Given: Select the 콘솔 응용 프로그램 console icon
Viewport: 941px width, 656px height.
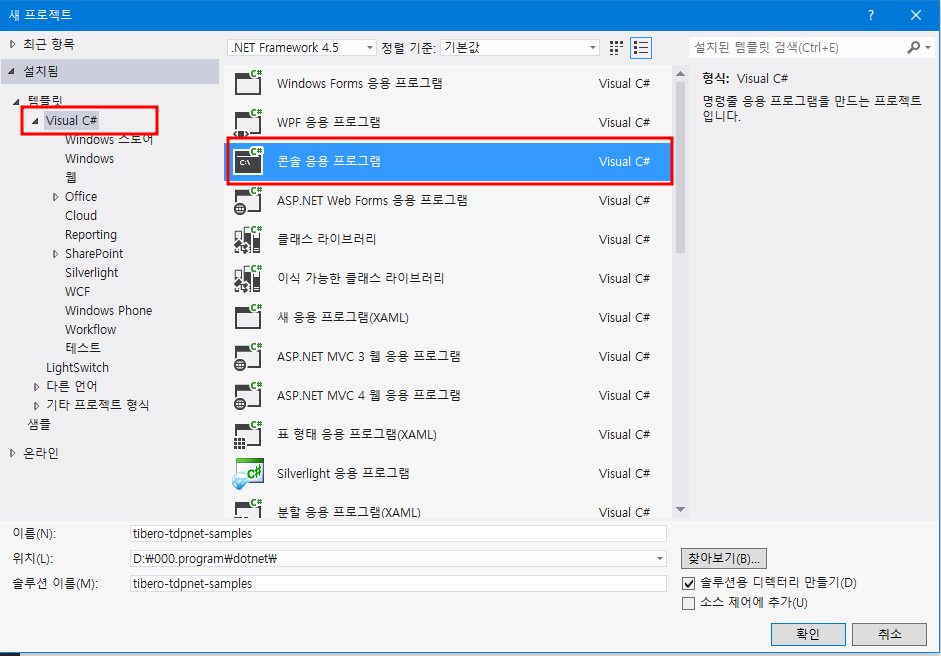Looking at the screenshot, I should [x=248, y=161].
